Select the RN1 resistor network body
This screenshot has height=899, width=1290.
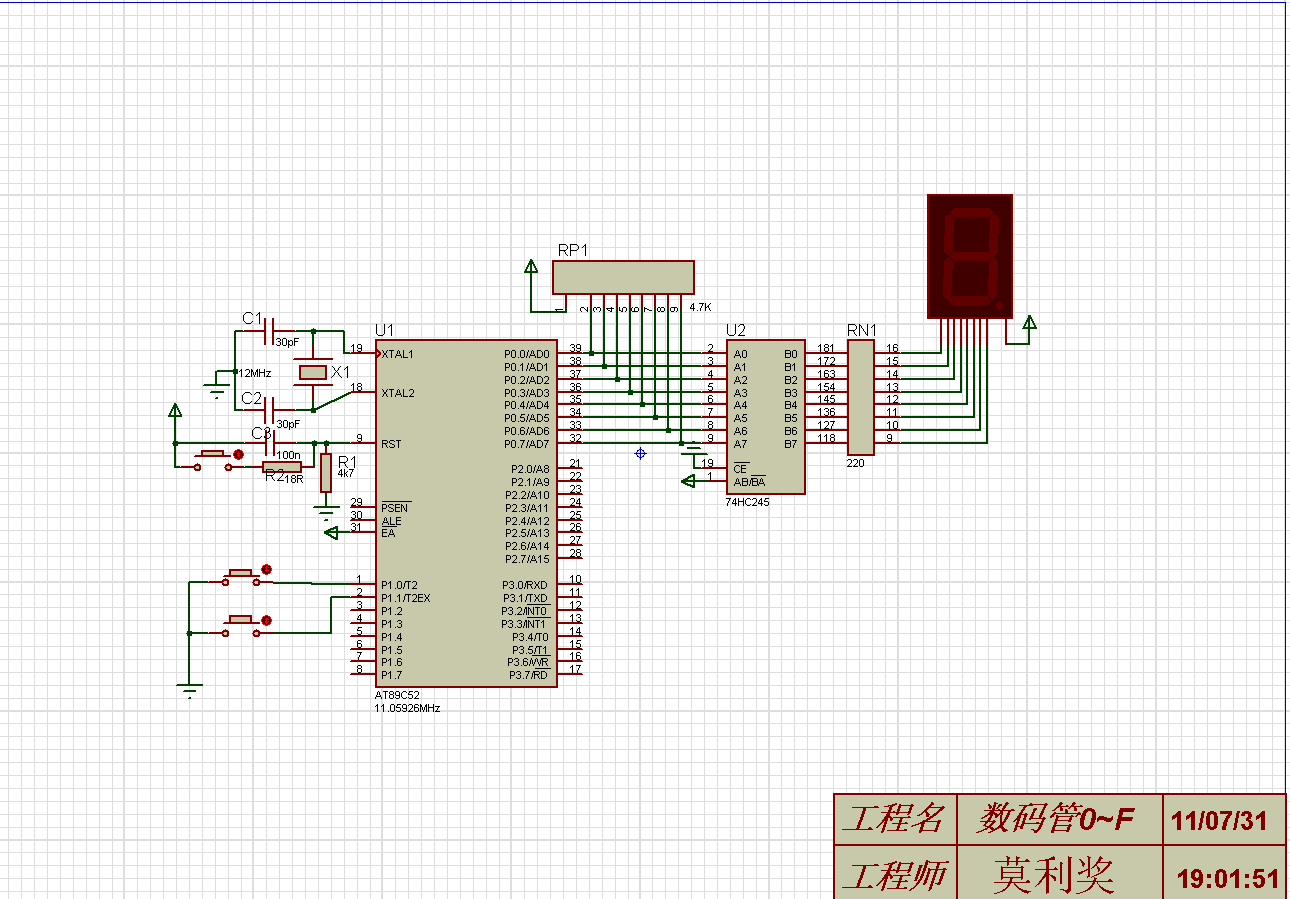860,396
